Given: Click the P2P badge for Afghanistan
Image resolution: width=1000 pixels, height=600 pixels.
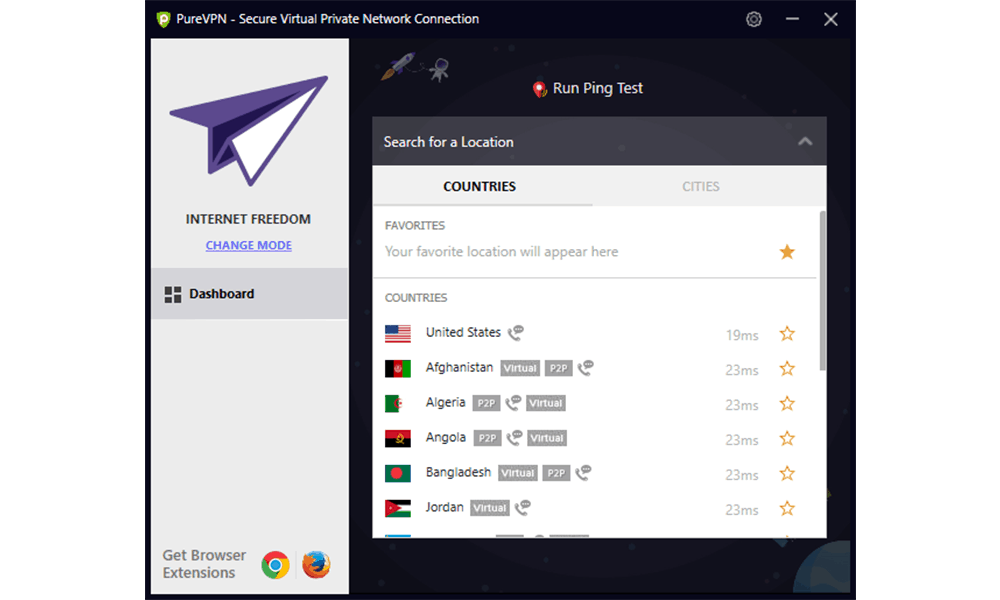Looking at the screenshot, I should point(558,369).
